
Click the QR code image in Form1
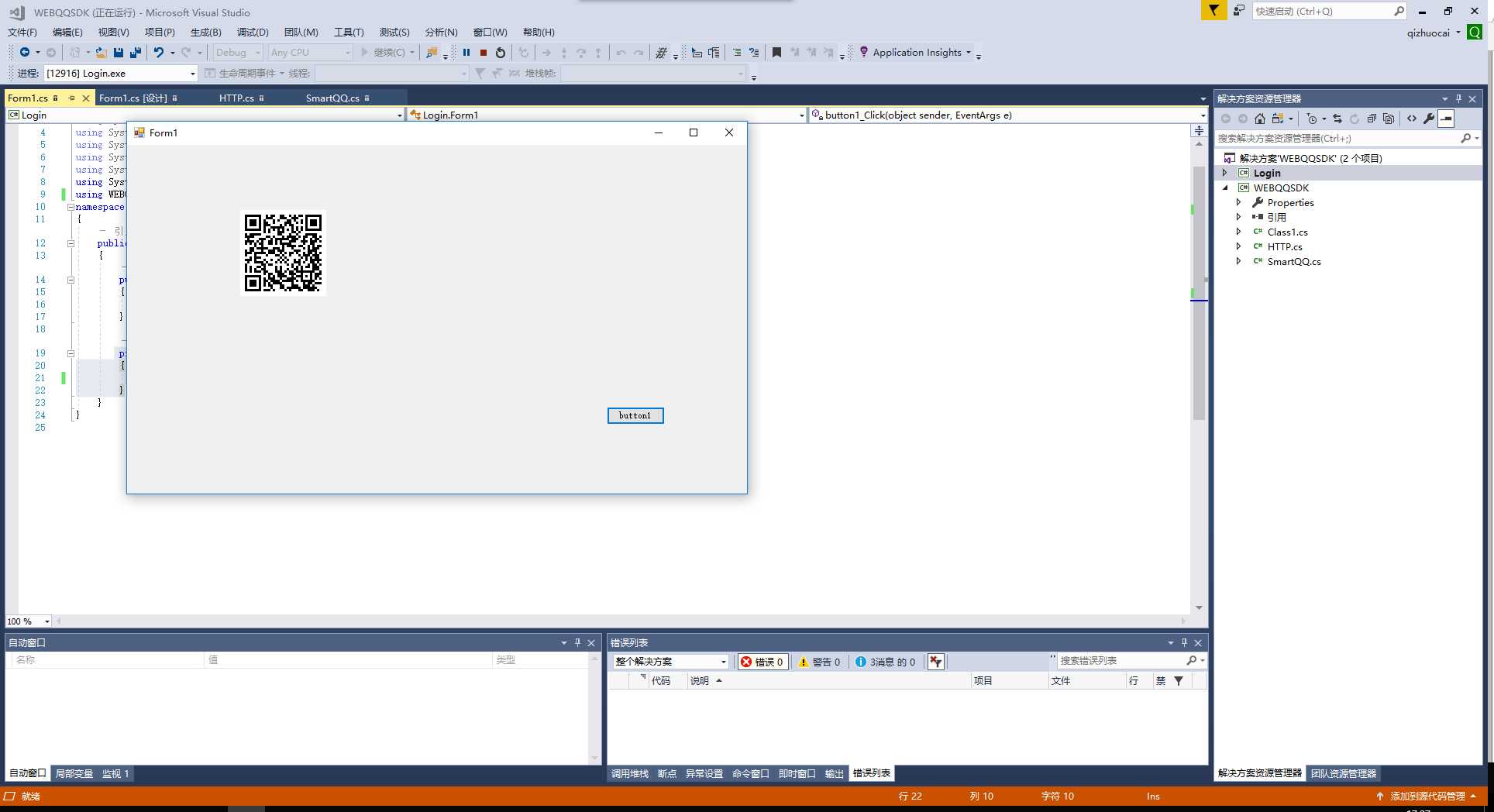tap(284, 253)
